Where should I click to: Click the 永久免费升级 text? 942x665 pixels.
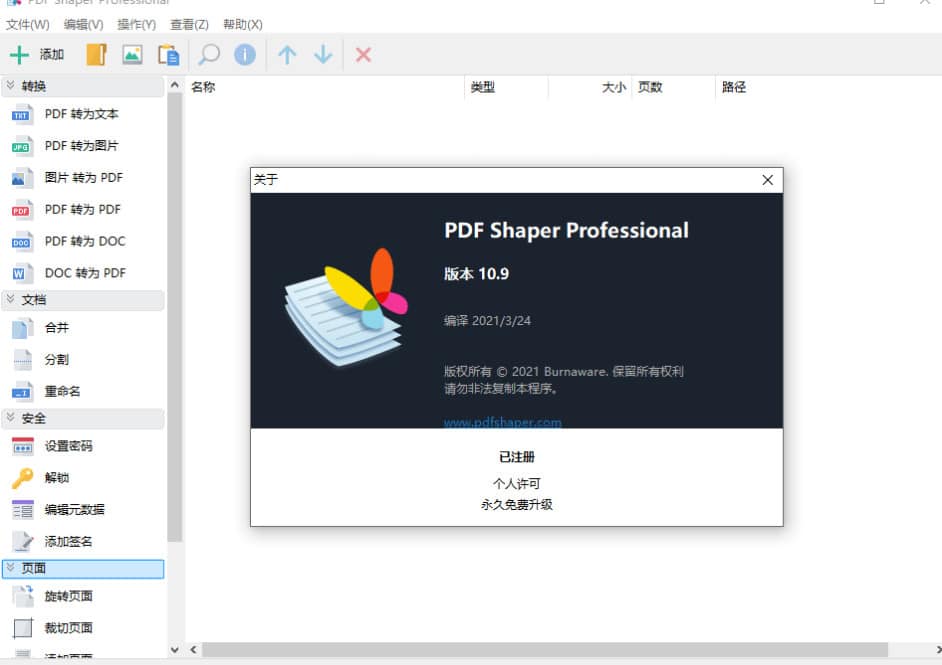(x=517, y=505)
